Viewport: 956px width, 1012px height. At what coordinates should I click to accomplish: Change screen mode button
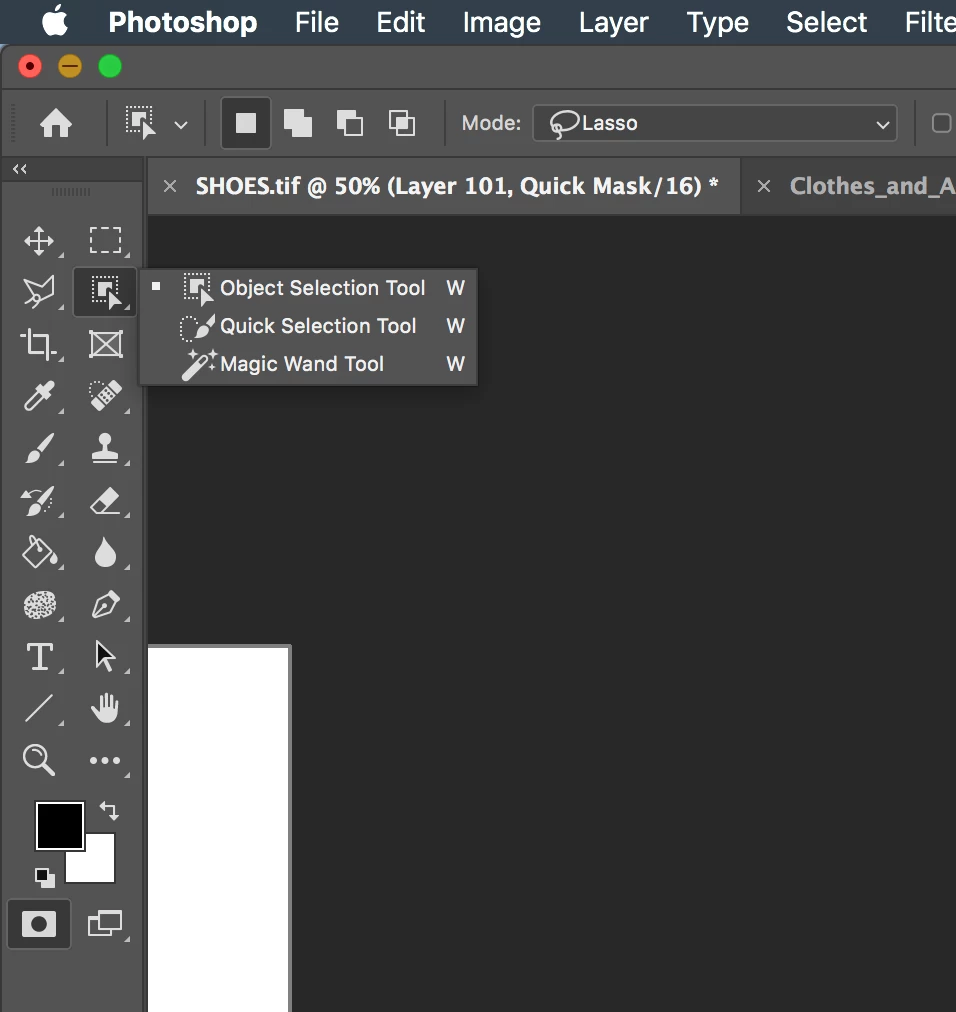tap(105, 924)
